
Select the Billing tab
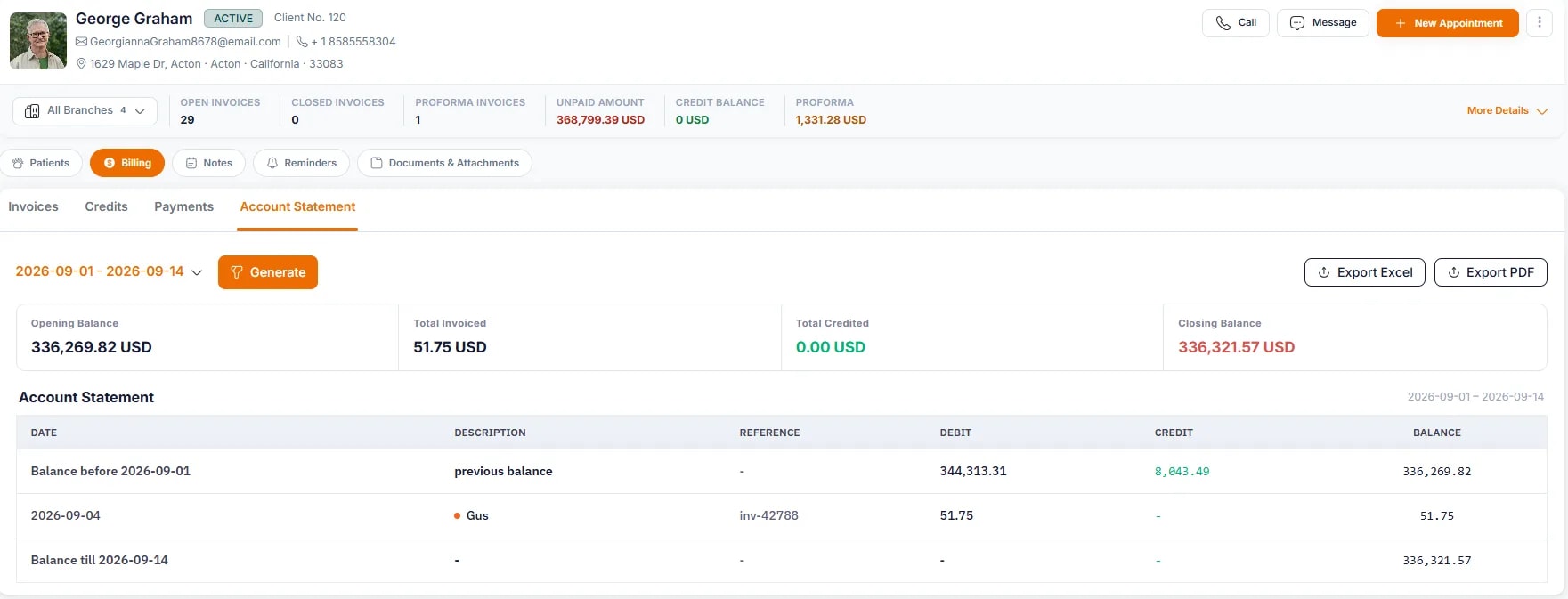(127, 163)
